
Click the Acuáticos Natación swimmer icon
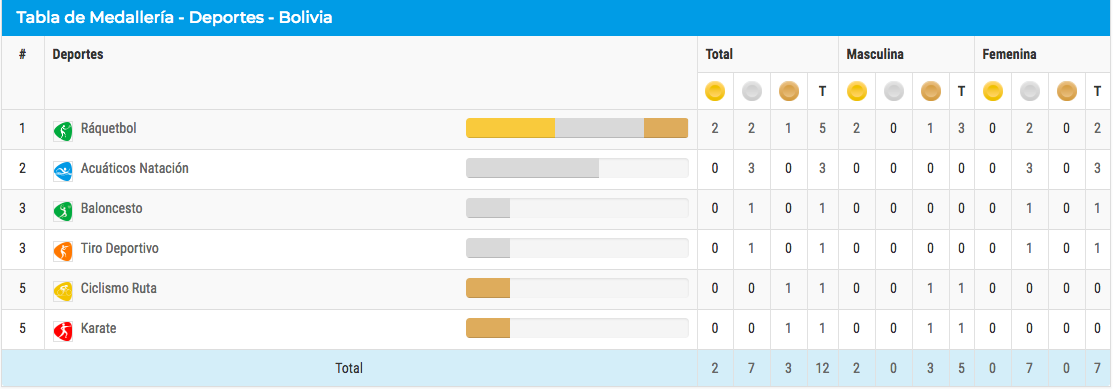pos(63,170)
